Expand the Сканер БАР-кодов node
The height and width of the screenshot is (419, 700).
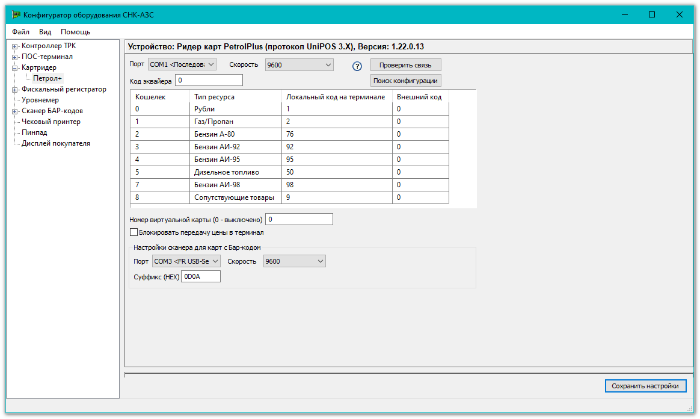point(14,111)
